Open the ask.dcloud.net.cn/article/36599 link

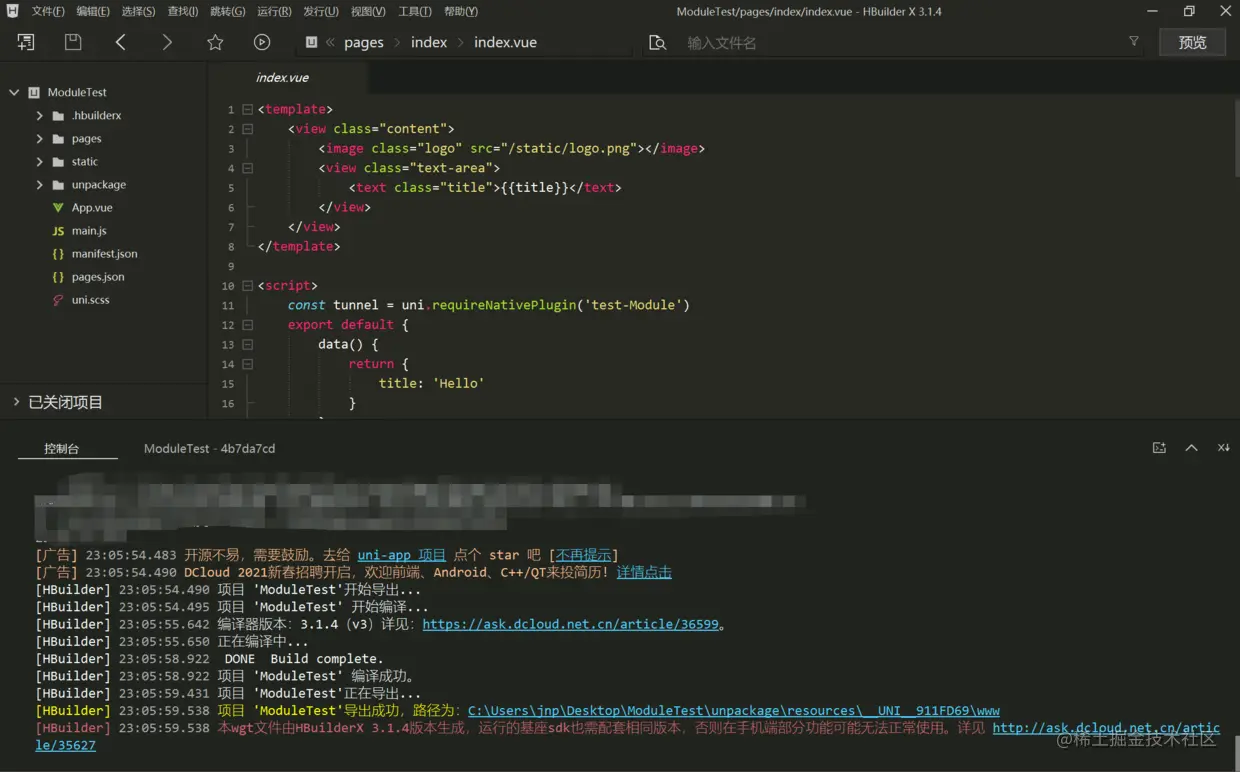click(571, 624)
